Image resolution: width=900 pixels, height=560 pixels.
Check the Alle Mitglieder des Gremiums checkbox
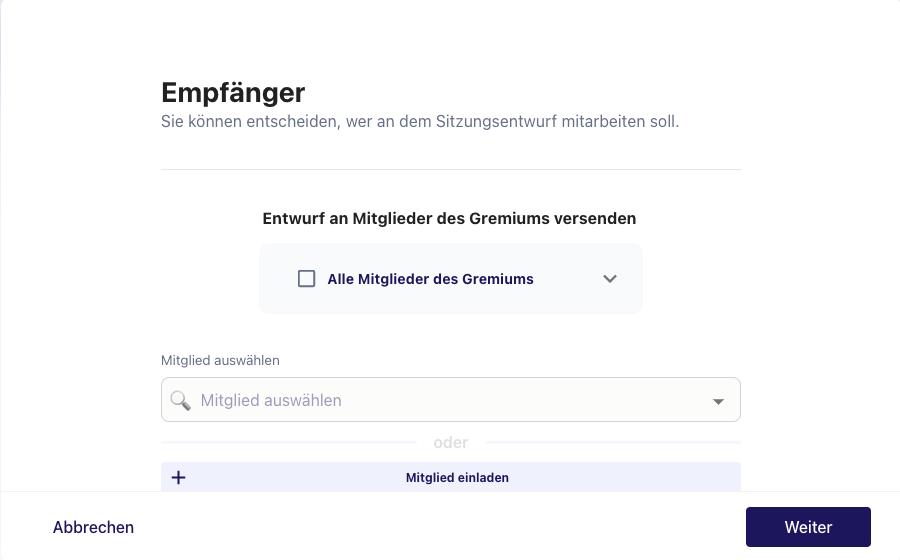(x=307, y=279)
